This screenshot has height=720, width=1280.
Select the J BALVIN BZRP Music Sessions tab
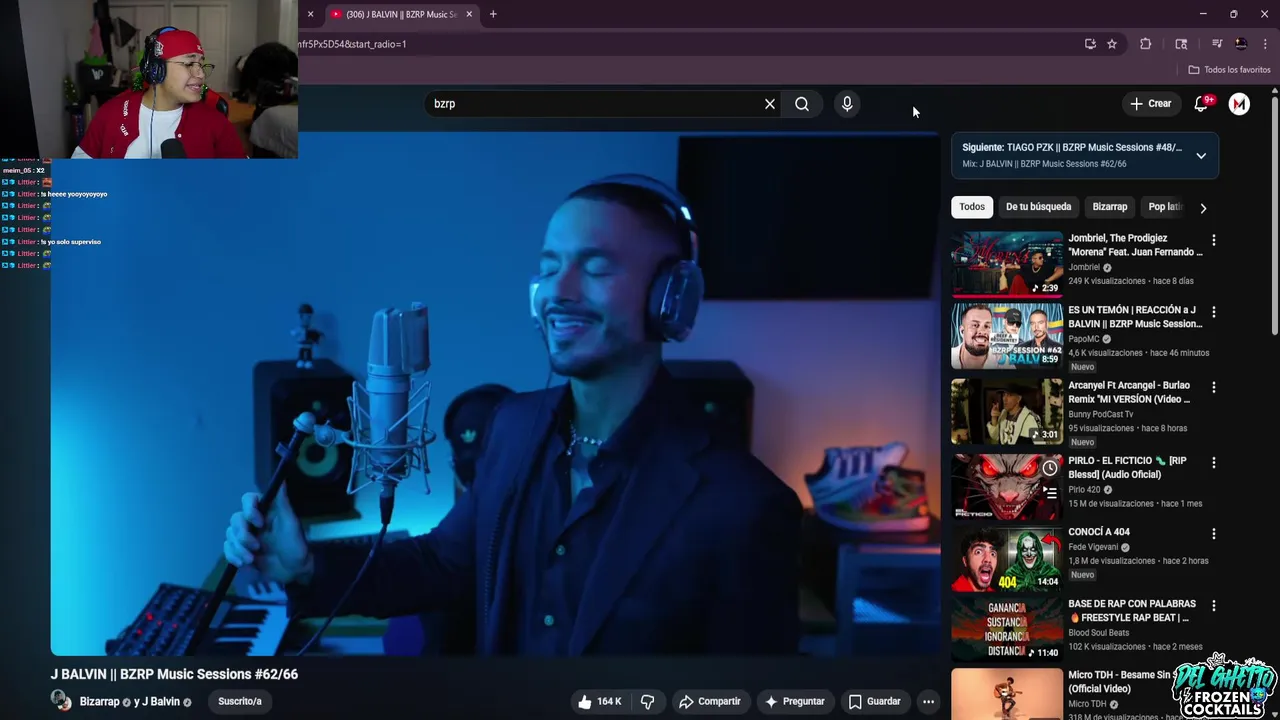pos(400,14)
